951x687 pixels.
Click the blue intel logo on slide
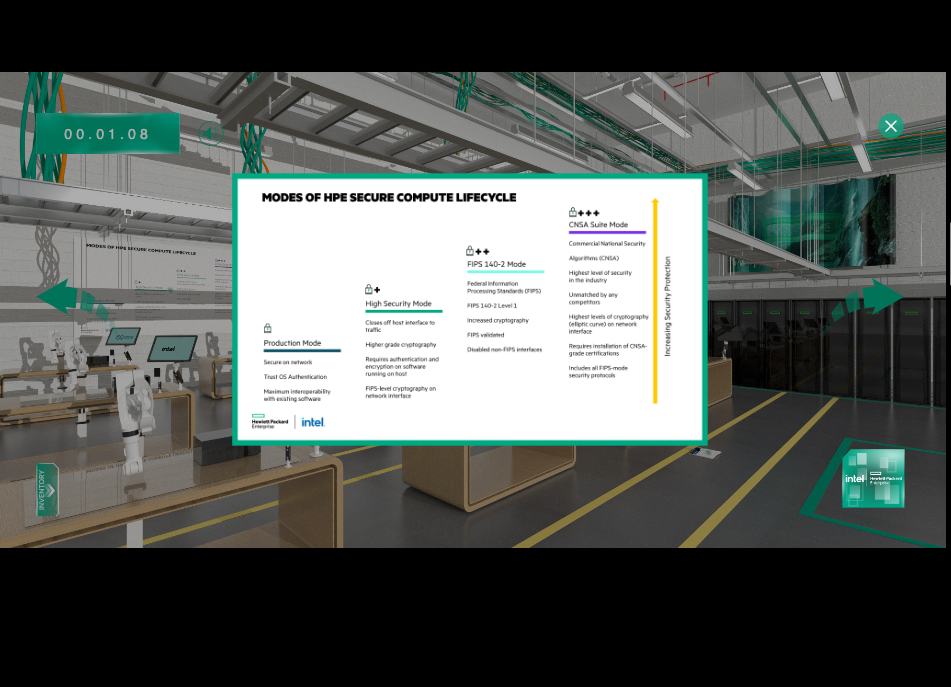pos(313,422)
